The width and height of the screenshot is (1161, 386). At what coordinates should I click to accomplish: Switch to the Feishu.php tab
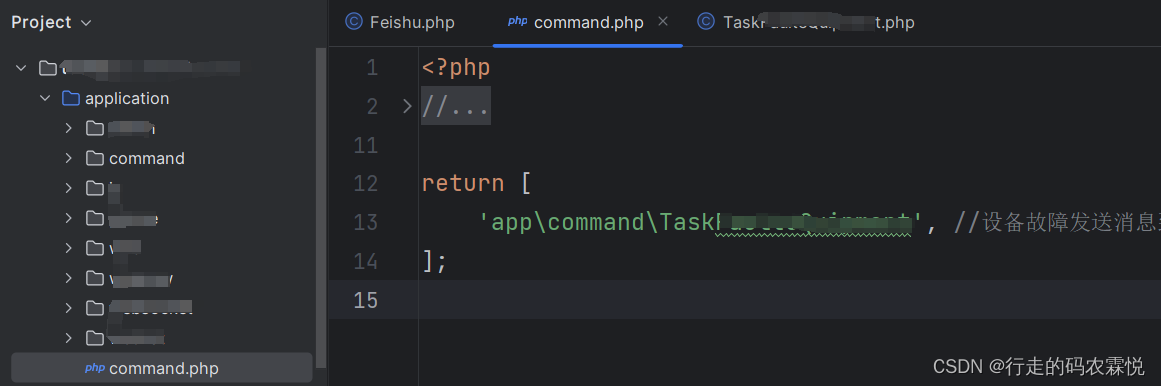(401, 22)
